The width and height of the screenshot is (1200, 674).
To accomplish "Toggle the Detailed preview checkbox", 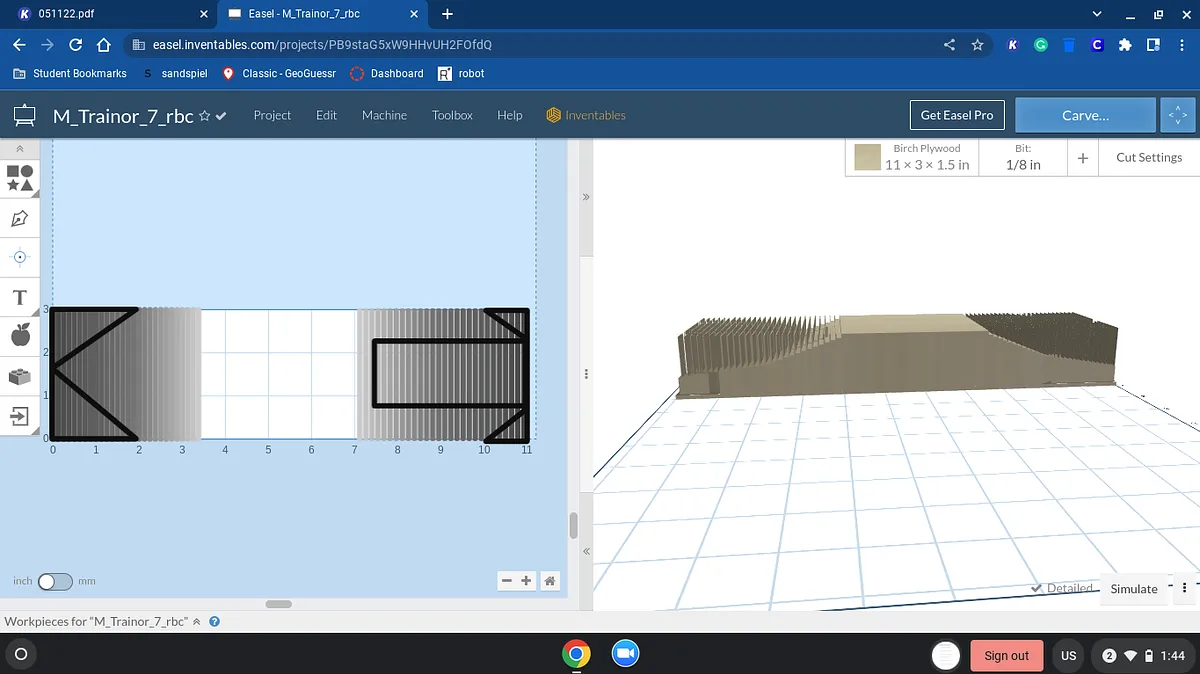I will coord(1037,588).
